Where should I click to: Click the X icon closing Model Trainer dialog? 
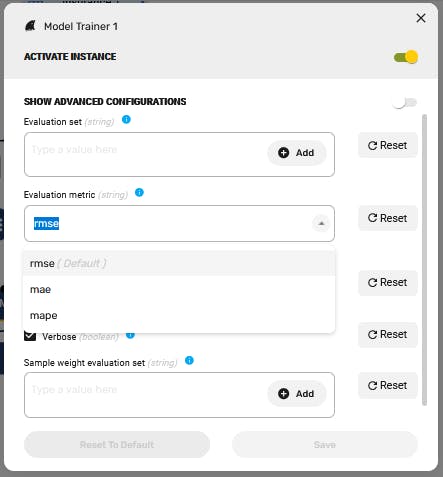pyautogui.click(x=421, y=18)
